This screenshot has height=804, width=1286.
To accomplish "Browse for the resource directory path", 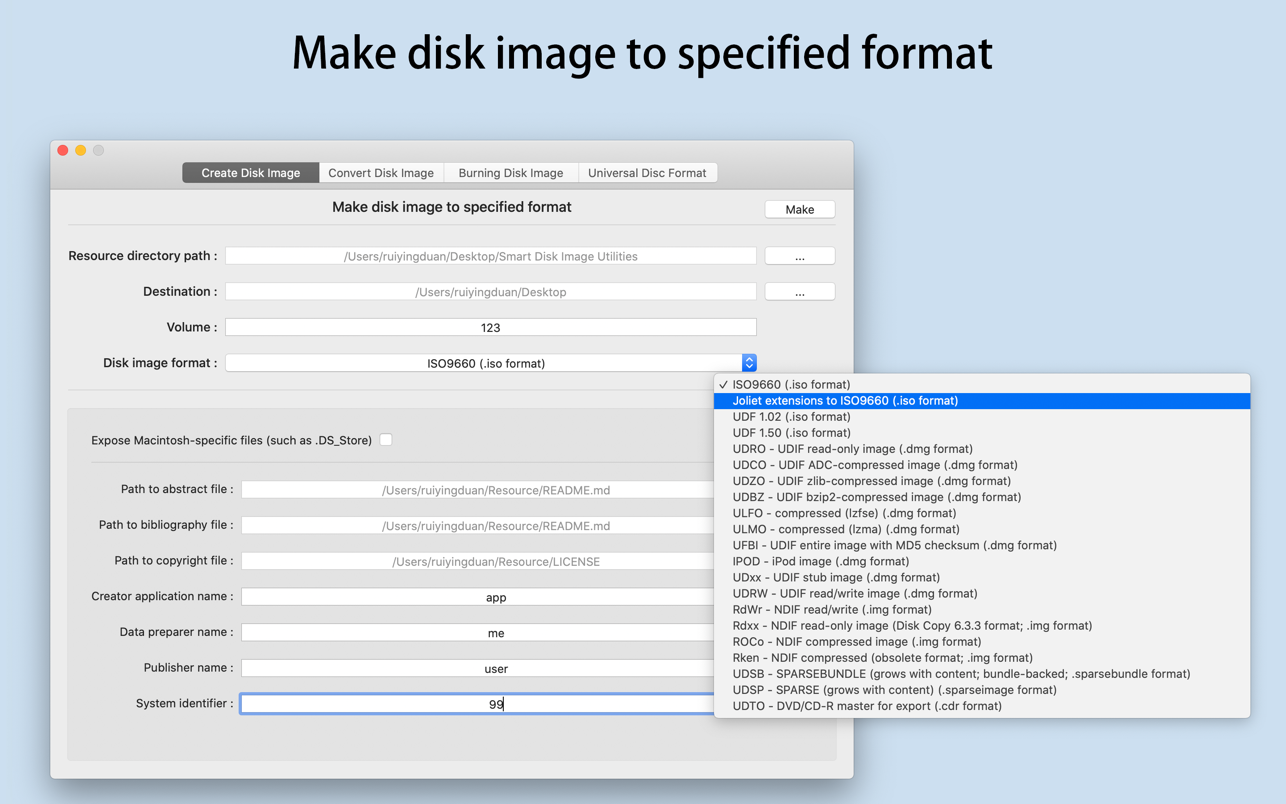I will [799, 257].
